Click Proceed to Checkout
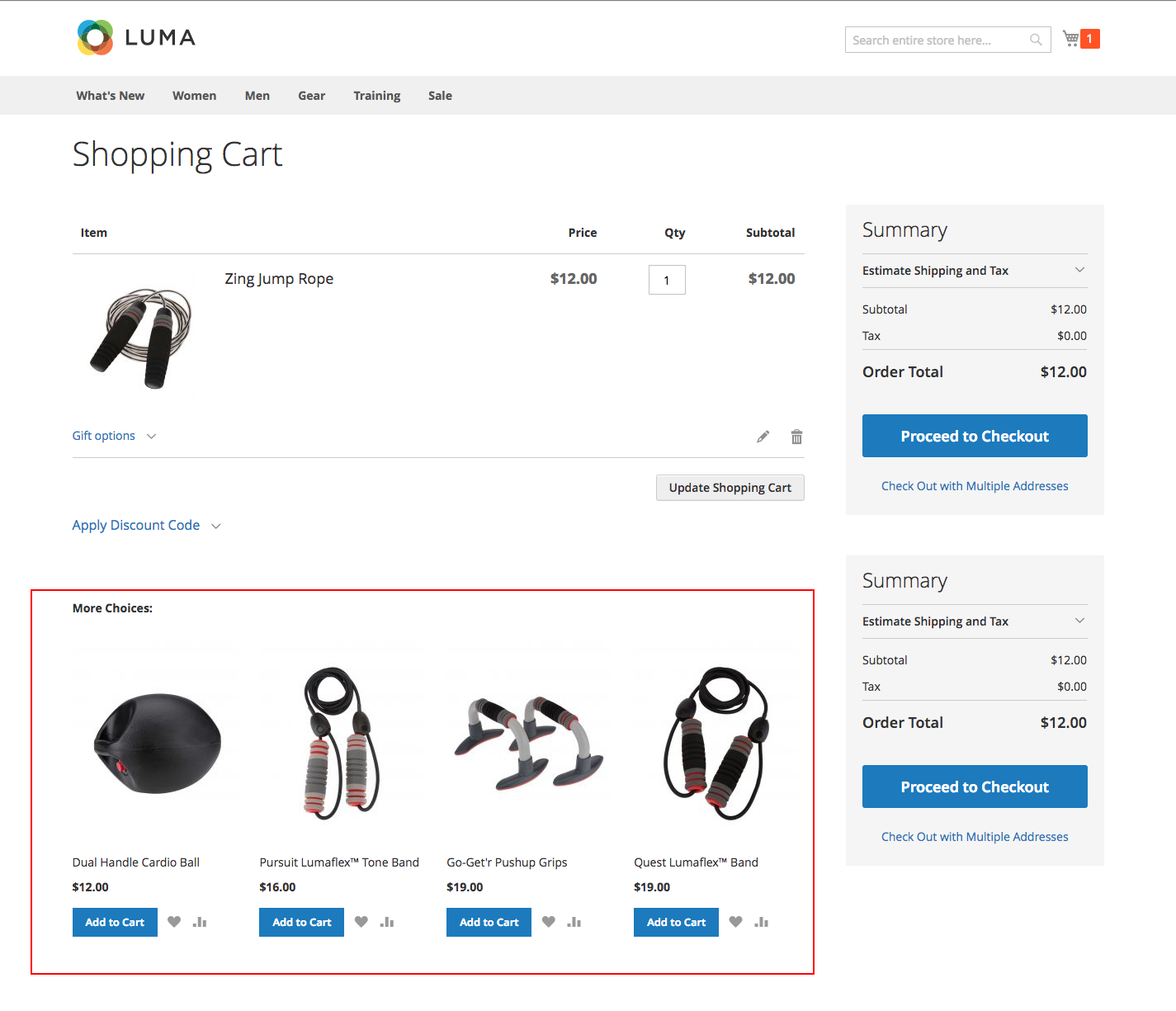The width and height of the screenshot is (1176, 1011). click(974, 436)
